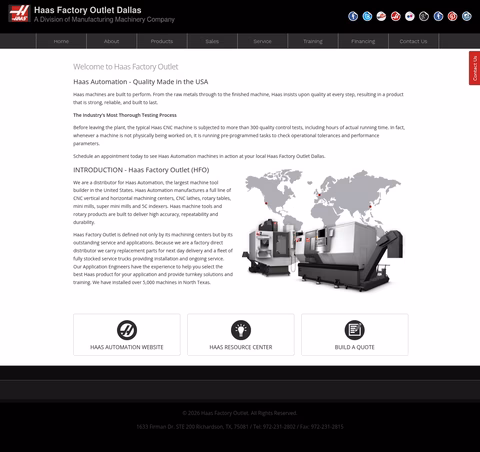Click A Division of Manufacturing Machinery Company subtitle
Image resolution: width=480 pixels, height=452 pixels.
104,20
